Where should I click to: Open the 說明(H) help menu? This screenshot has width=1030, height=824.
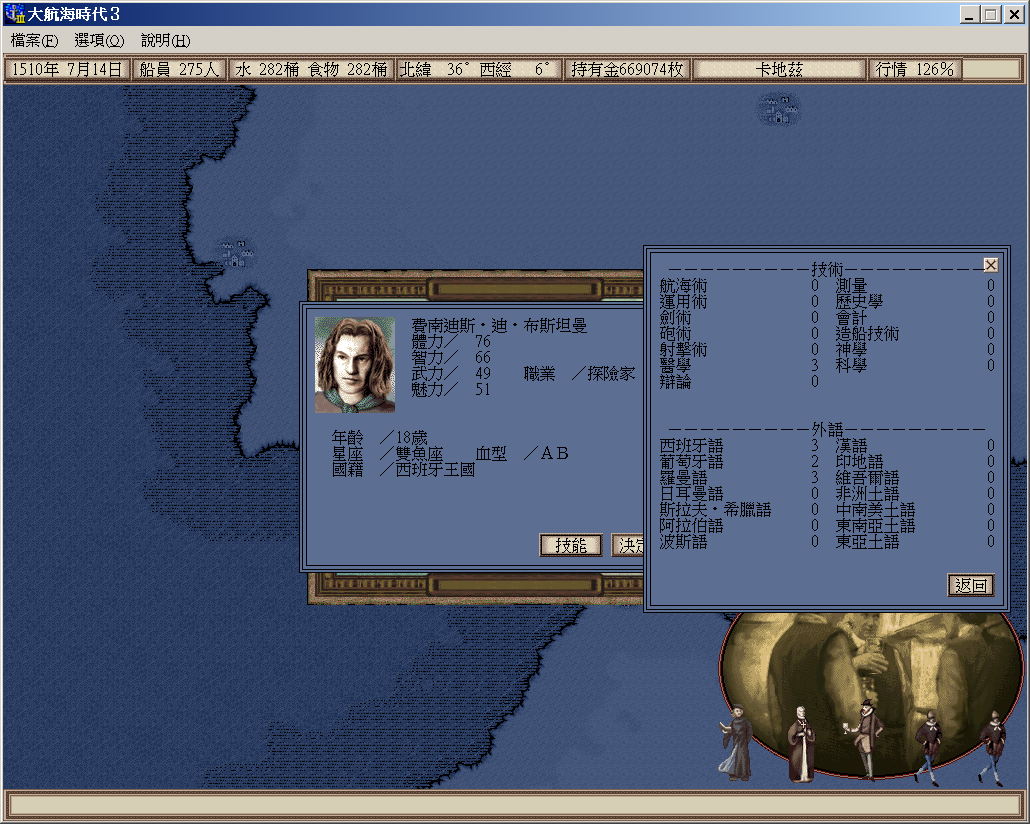(x=165, y=41)
